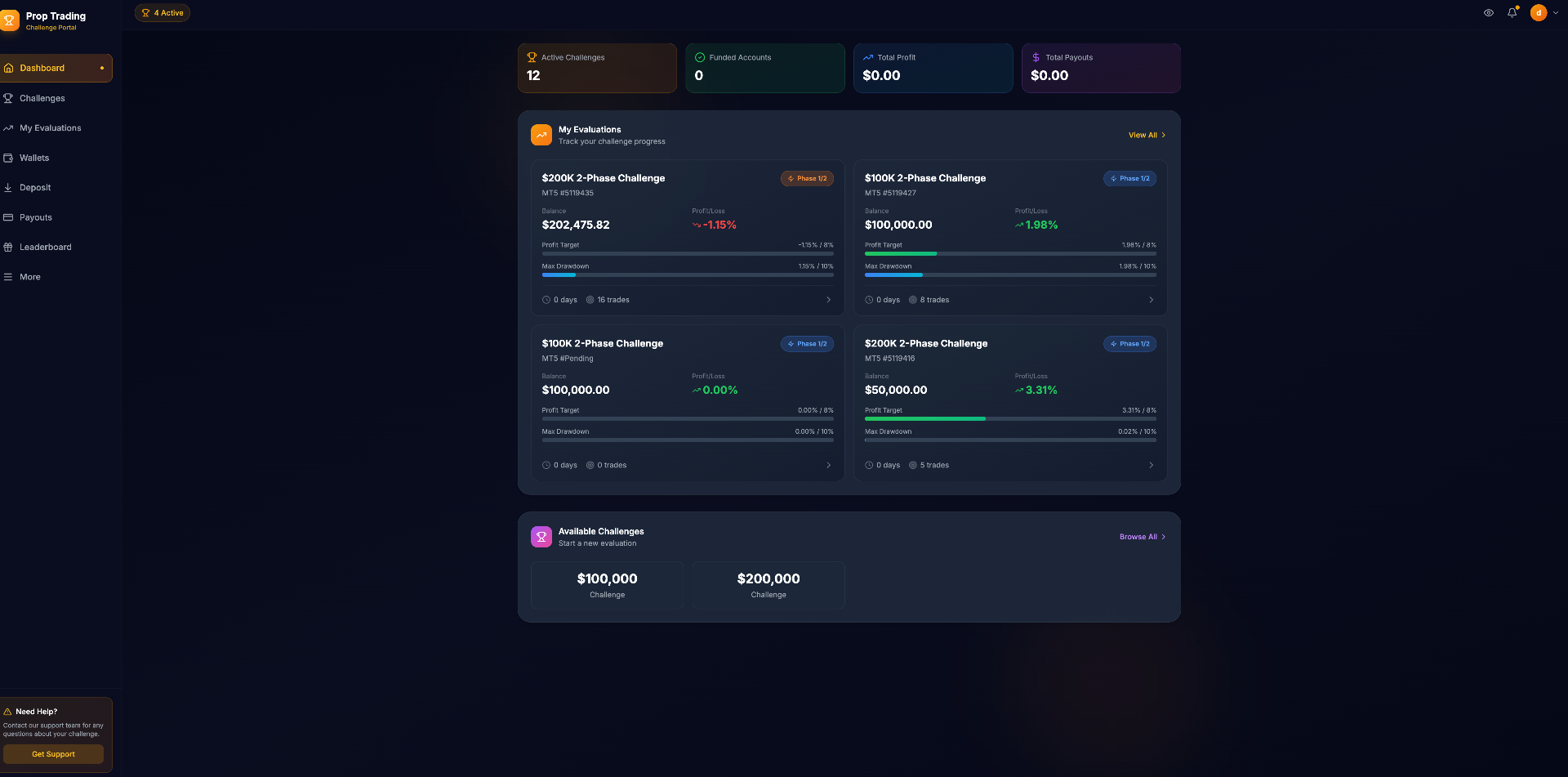Click the orange My Evaluations chart icon

tap(541, 135)
